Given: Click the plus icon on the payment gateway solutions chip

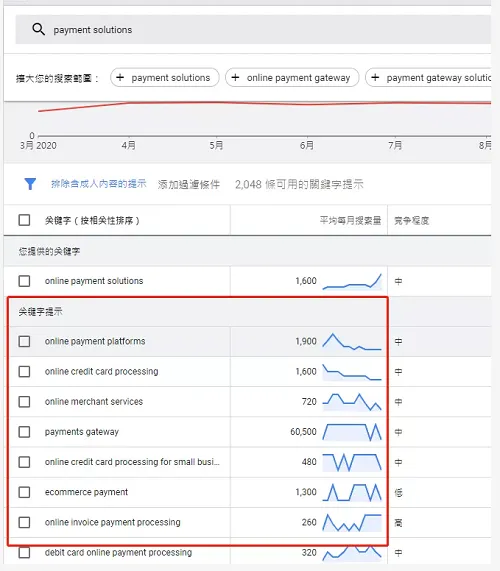Looking at the screenshot, I should pos(375,78).
